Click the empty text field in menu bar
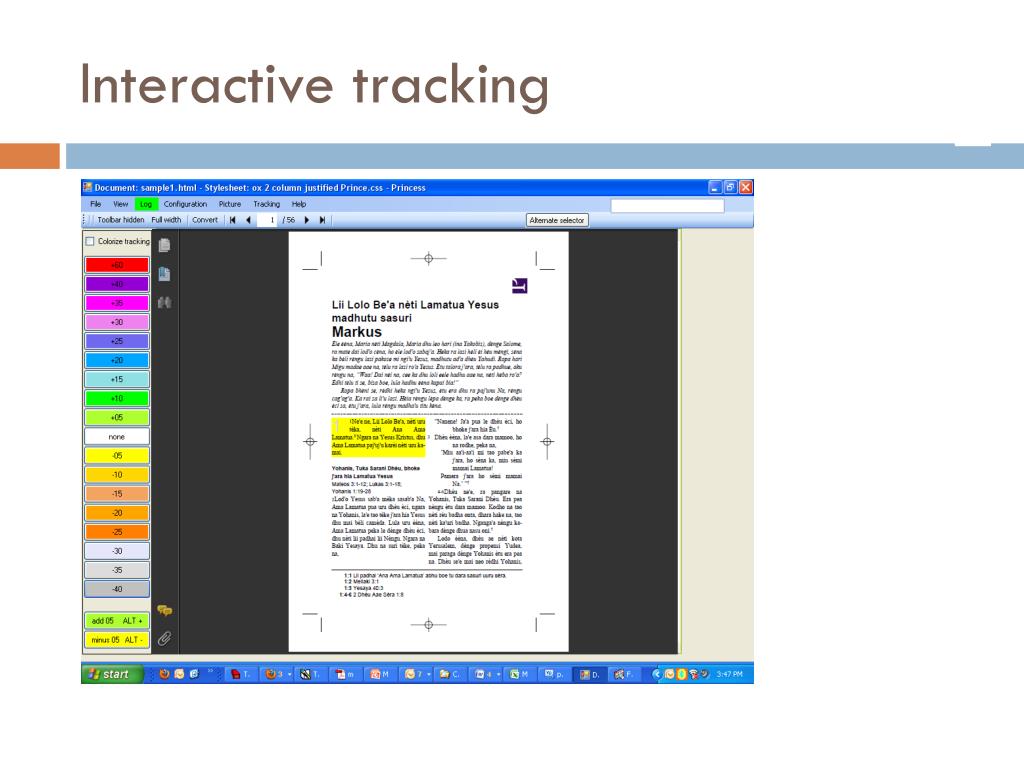 (x=667, y=206)
